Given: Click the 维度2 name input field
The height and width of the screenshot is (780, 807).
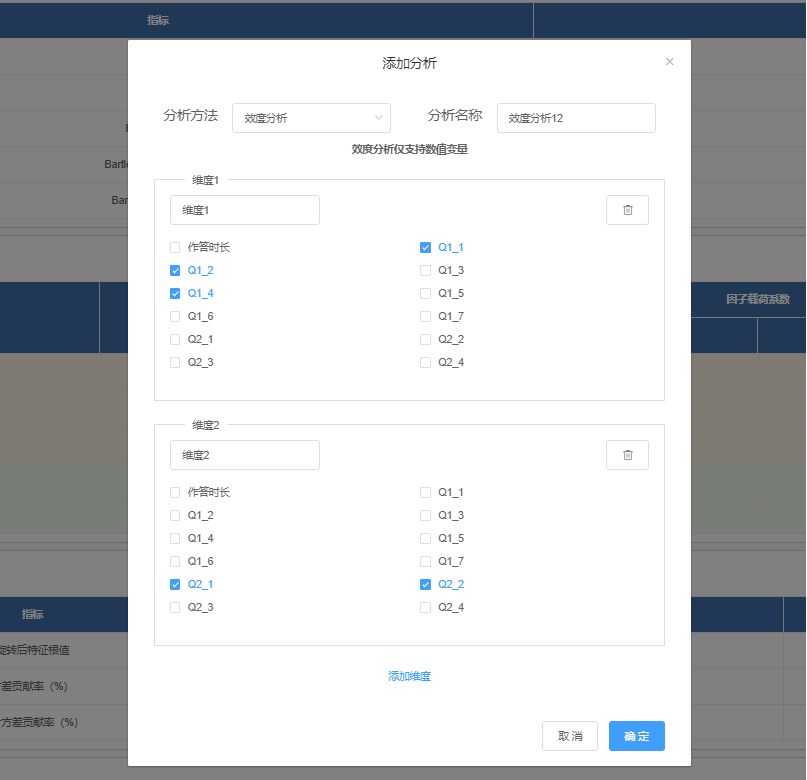Looking at the screenshot, I should pos(244,454).
